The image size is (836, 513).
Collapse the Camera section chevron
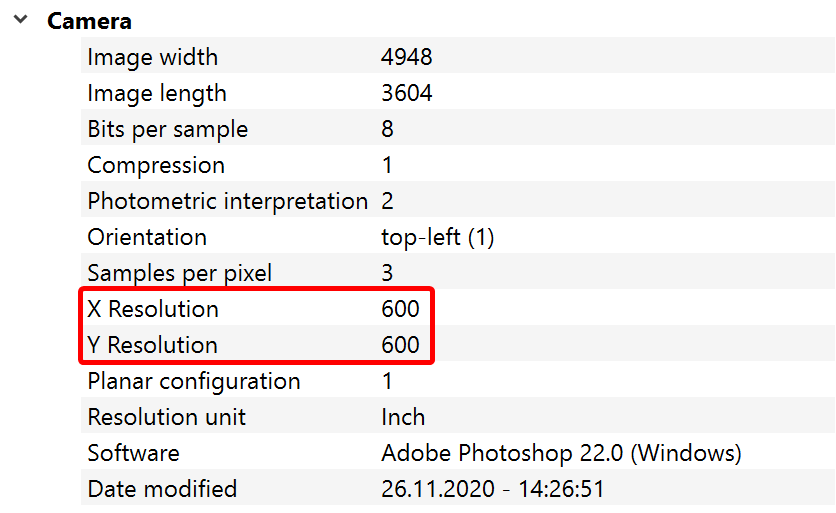[x=20, y=20]
